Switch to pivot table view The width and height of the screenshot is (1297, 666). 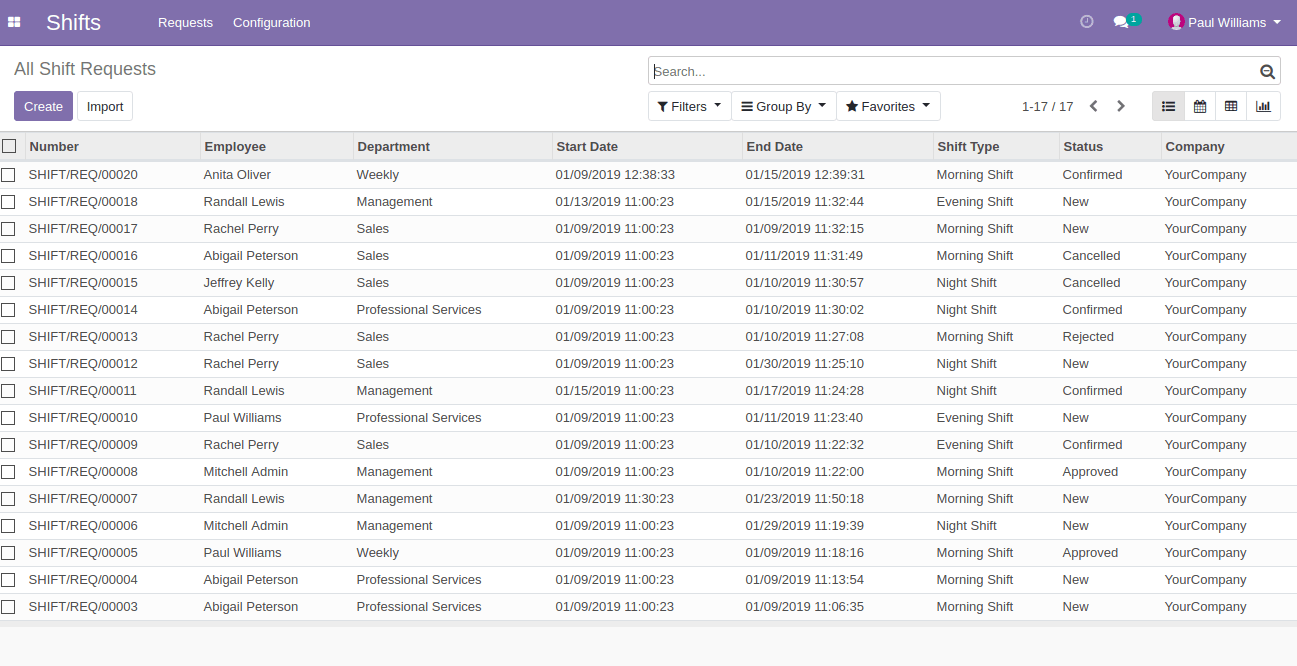click(1231, 106)
